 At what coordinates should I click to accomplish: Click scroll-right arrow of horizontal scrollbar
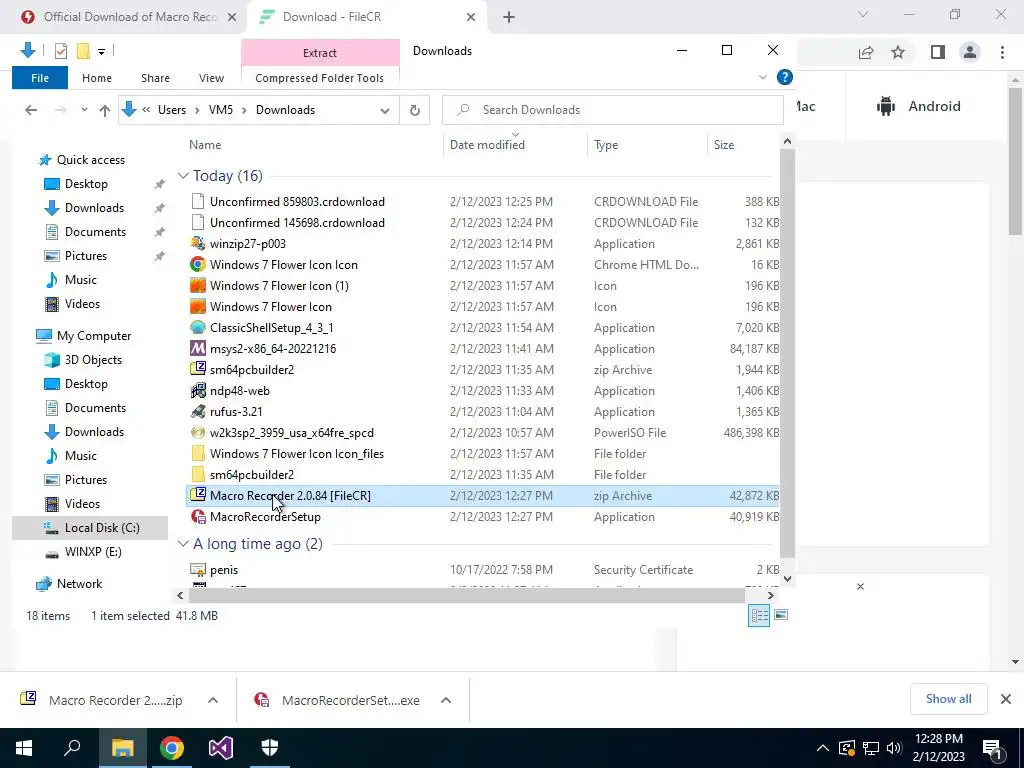pyautogui.click(x=771, y=596)
